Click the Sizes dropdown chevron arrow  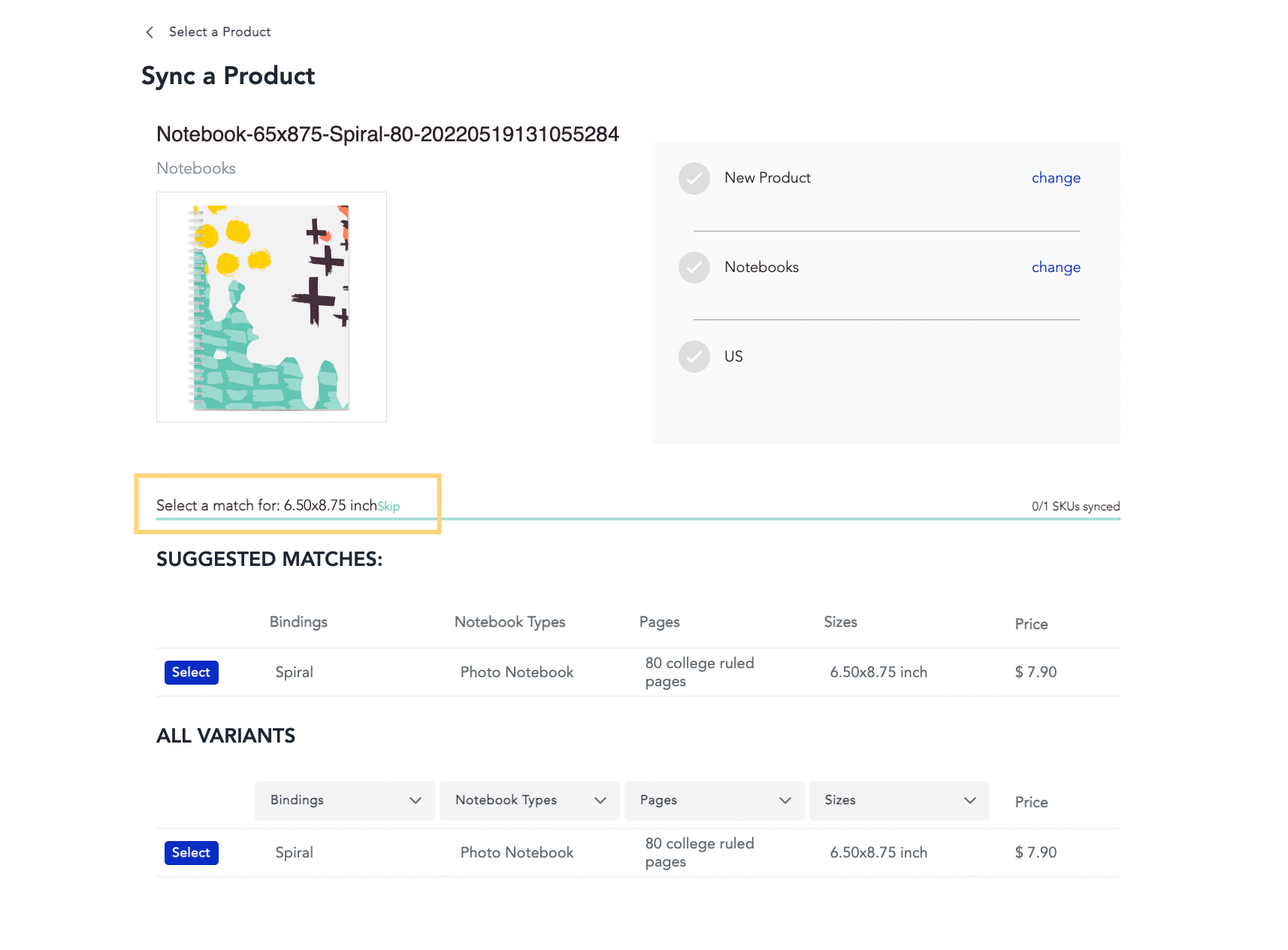[x=970, y=800]
